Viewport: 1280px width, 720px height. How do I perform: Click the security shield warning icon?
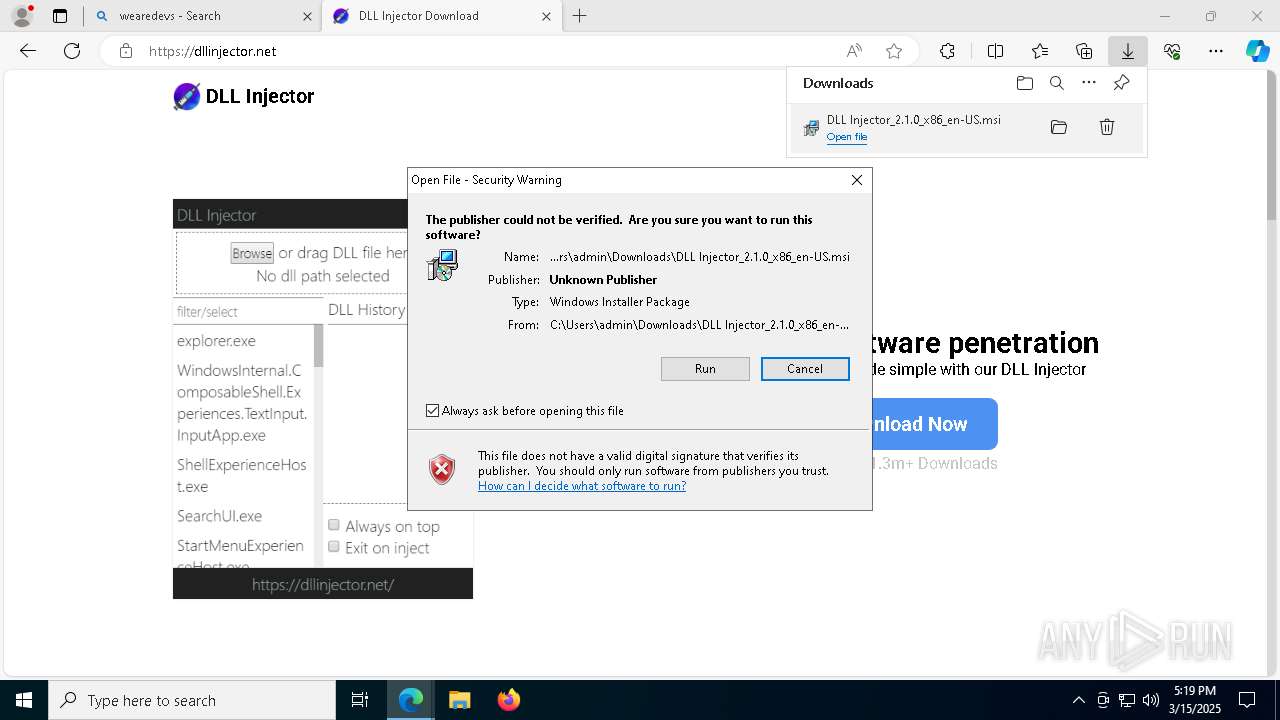pyautogui.click(x=442, y=469)
